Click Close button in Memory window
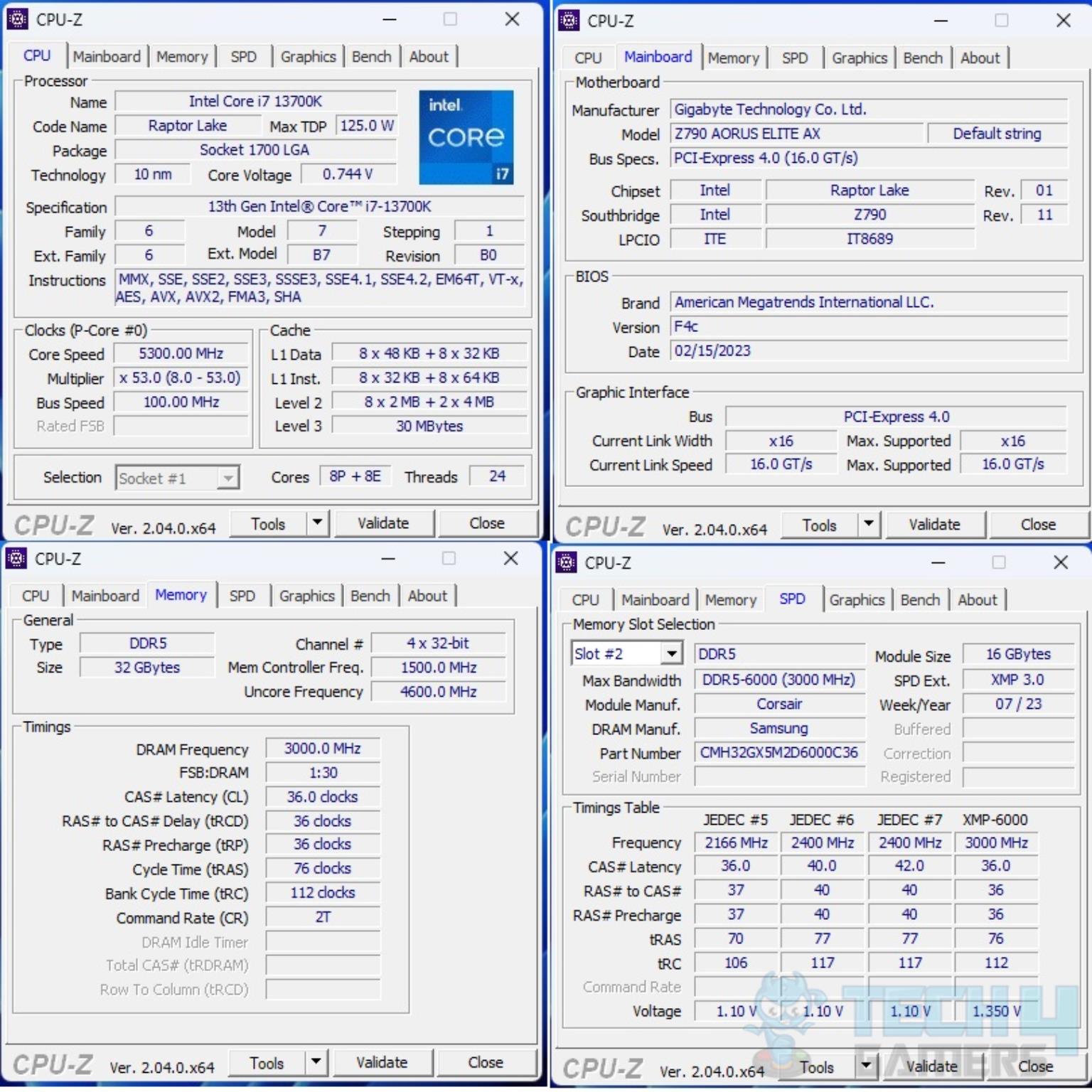 (486, 1063)
